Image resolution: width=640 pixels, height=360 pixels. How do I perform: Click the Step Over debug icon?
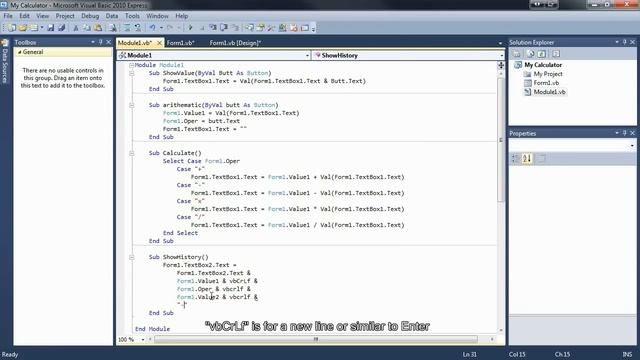(x=224, y=28)
